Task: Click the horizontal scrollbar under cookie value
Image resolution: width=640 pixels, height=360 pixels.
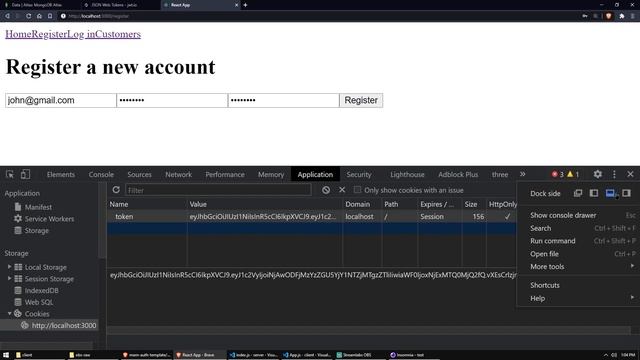Action: 369,330
